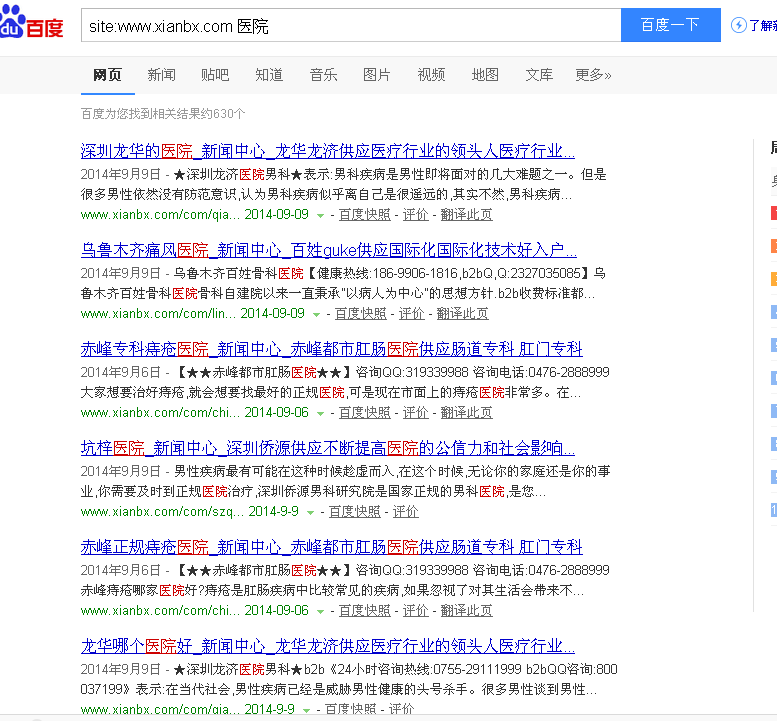This screenshot has width=777, height=721.
Task: Click the lightning icon beside 了解
Action: pos(738,25)
